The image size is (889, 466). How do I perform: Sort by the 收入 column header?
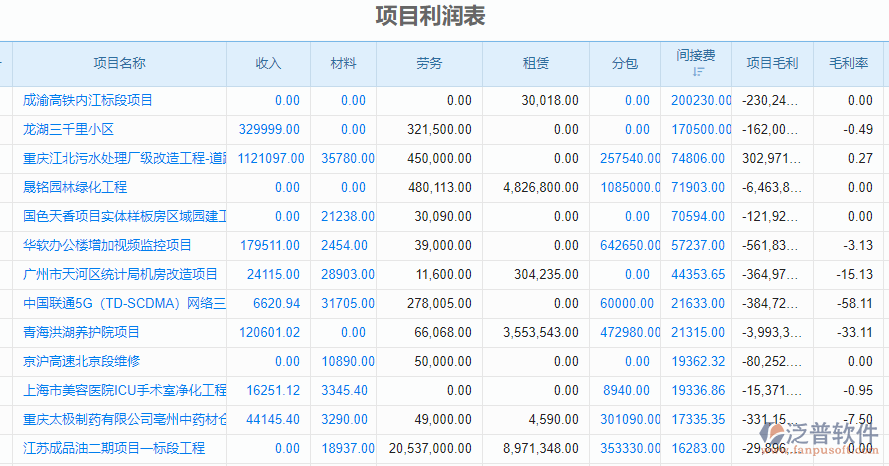coord(268,63)
